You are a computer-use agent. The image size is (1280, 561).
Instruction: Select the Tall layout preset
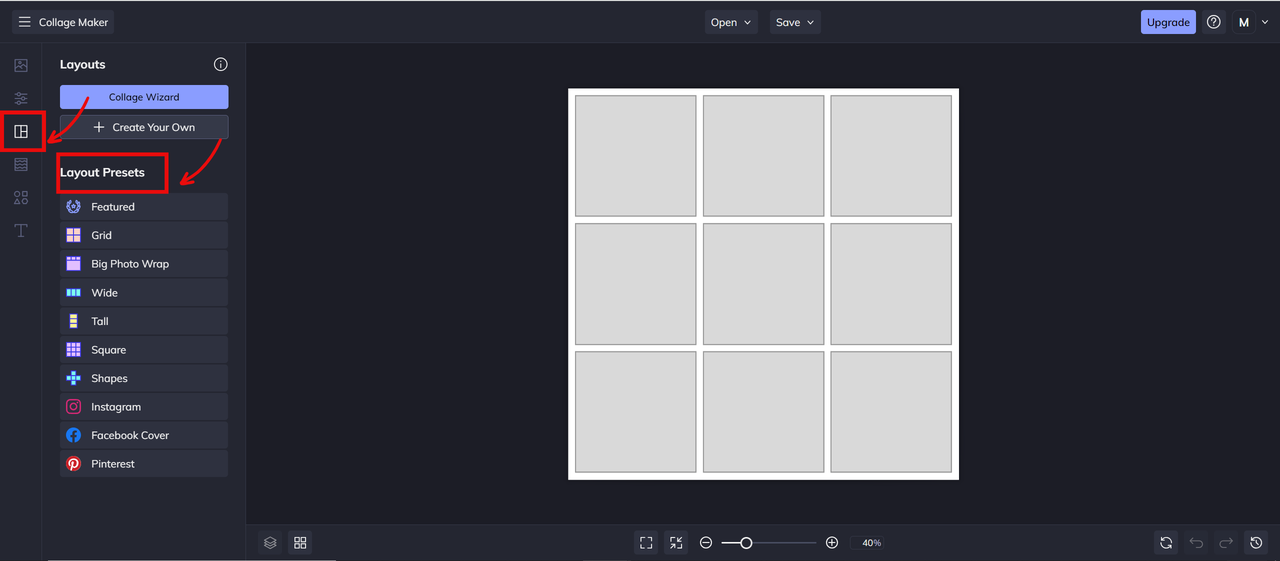click(x=144, y=321)
